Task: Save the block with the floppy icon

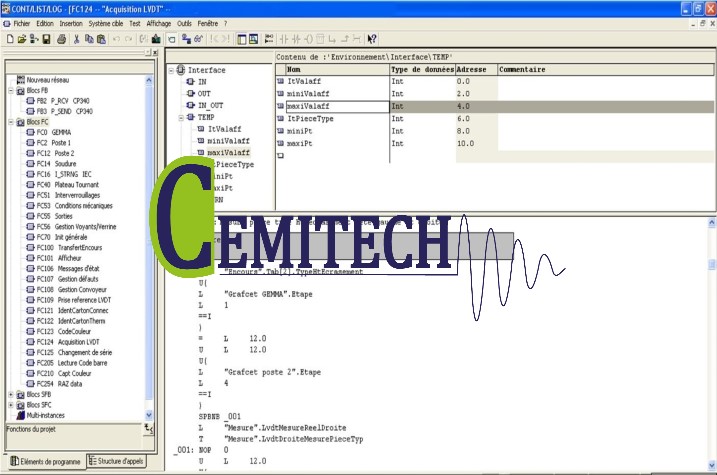Action: [46, 39]
